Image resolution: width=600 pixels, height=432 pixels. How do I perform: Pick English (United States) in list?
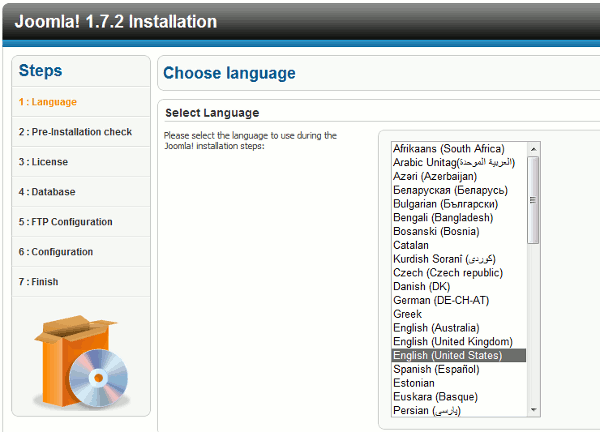447,356
